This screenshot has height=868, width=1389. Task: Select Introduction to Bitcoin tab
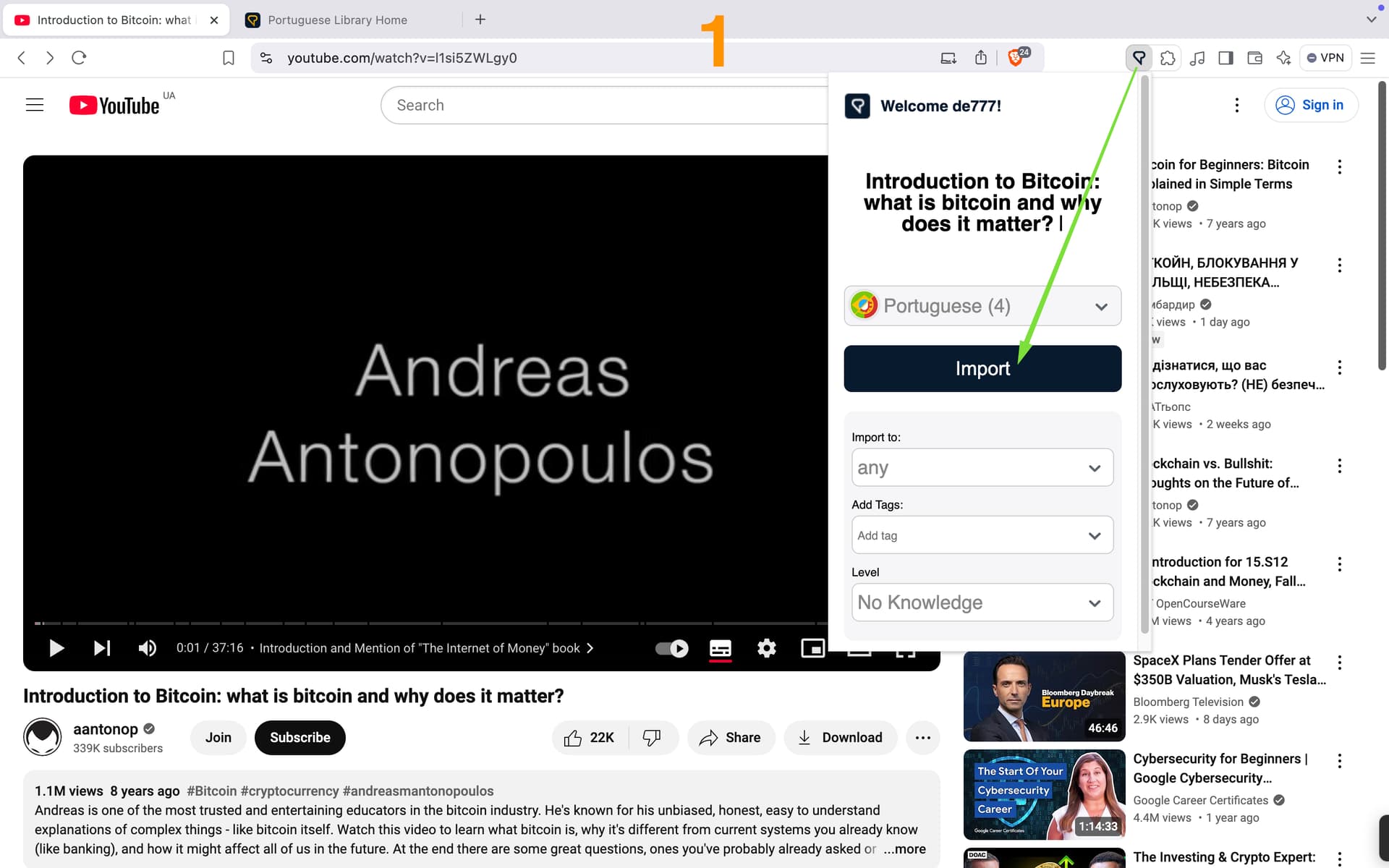point(116,20)
